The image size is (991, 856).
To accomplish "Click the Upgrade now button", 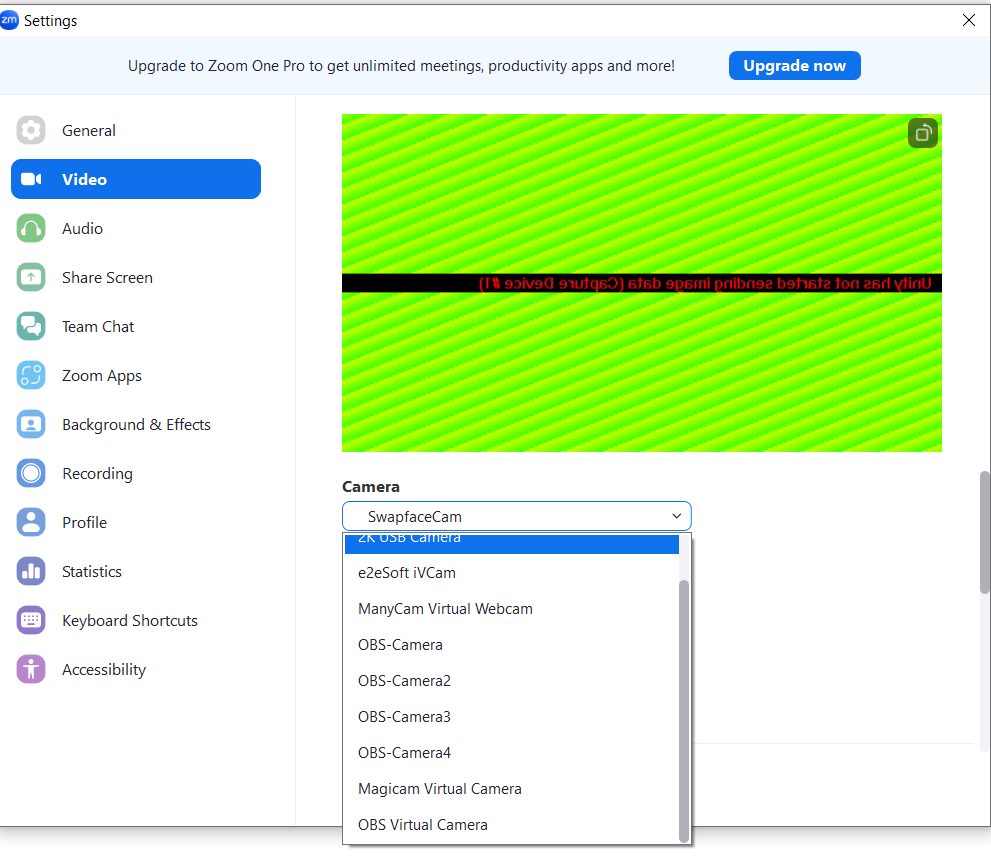I will 794,65.
